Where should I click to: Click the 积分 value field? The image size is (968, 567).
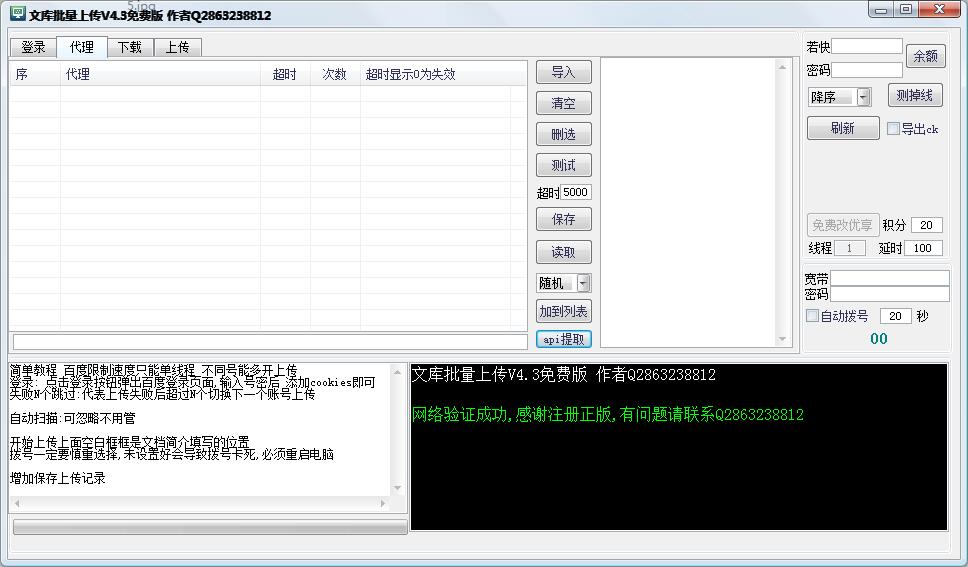(x=927, y=225)
